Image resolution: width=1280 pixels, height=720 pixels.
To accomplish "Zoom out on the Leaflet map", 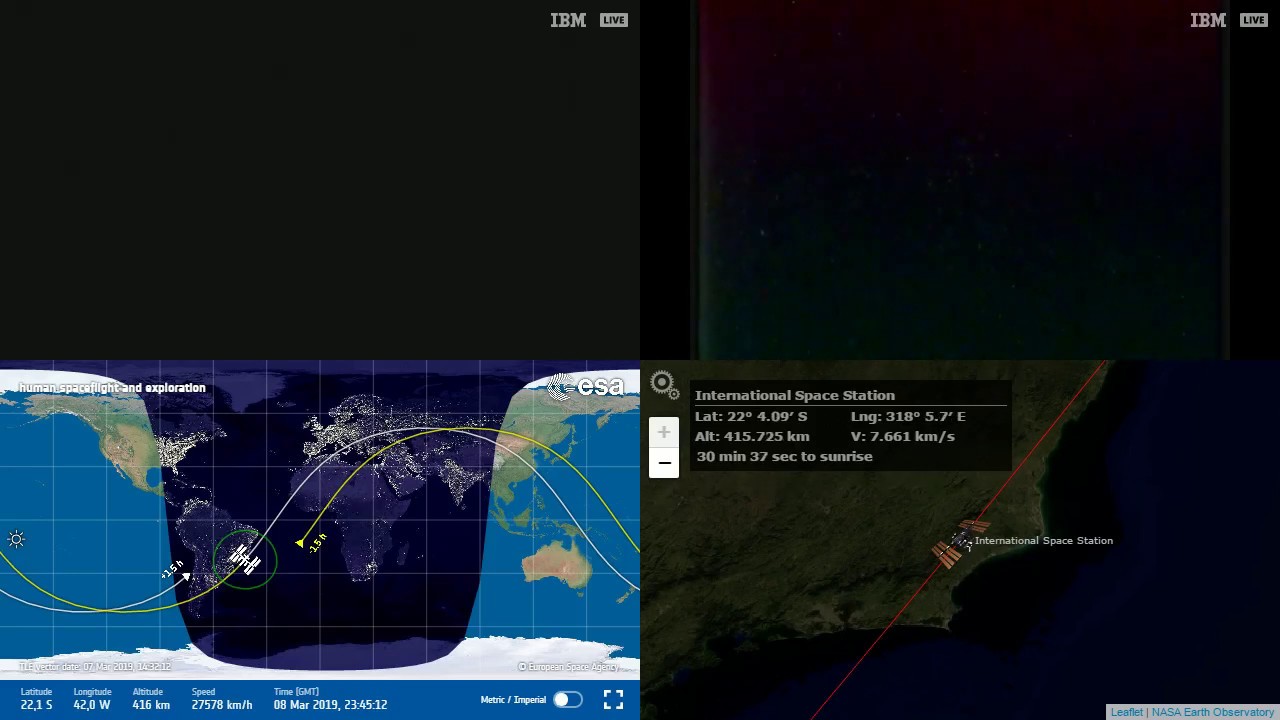I will coord(664,463).
